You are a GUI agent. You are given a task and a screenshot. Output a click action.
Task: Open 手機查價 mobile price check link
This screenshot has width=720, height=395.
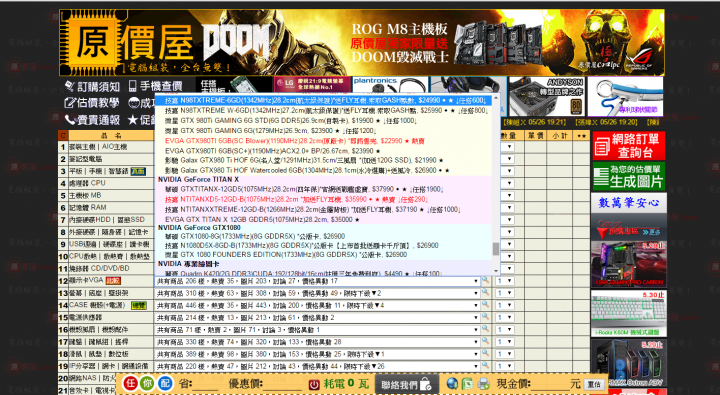pos(155,86)
